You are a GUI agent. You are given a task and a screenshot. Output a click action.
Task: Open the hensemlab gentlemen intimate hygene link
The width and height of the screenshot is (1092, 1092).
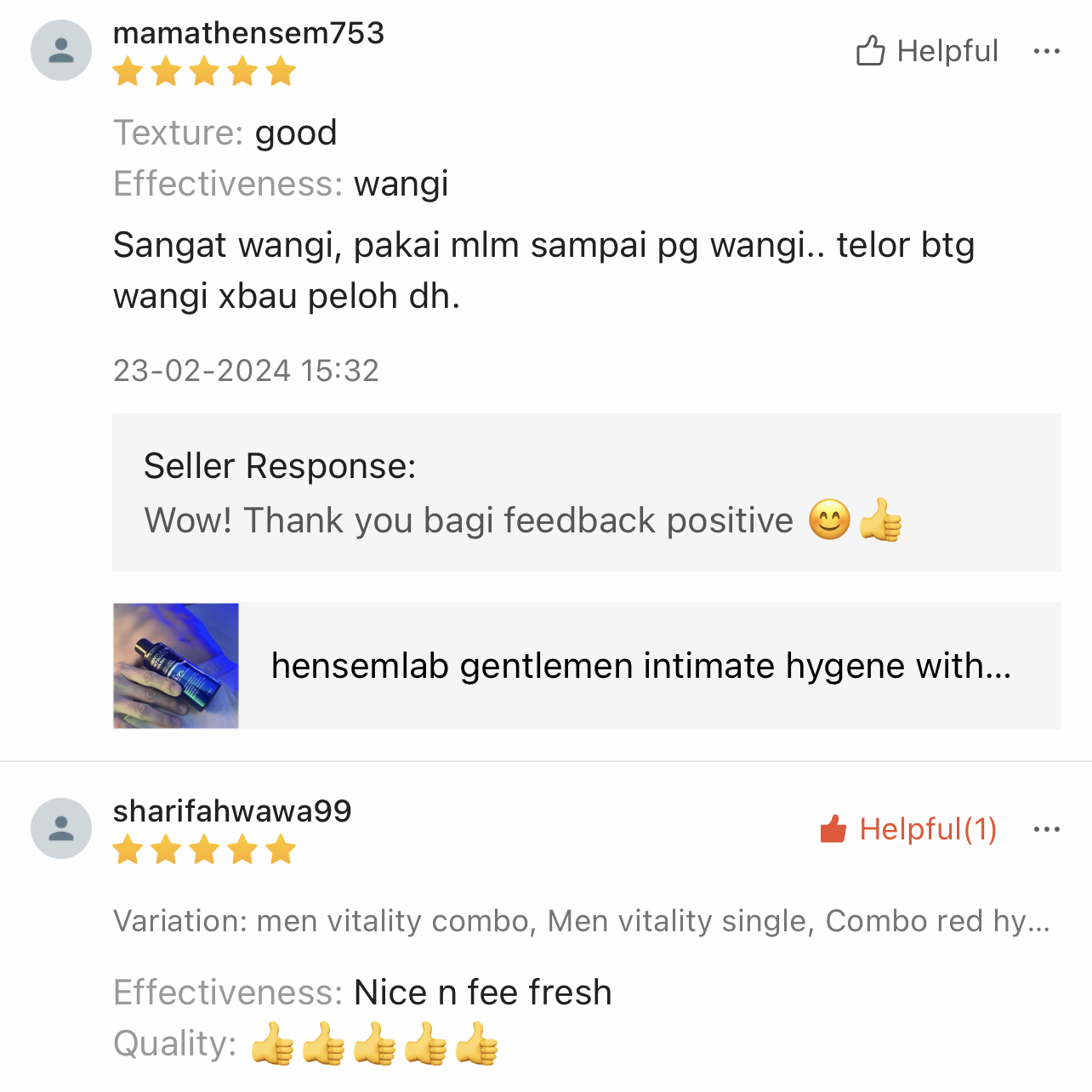coord(641,666)
